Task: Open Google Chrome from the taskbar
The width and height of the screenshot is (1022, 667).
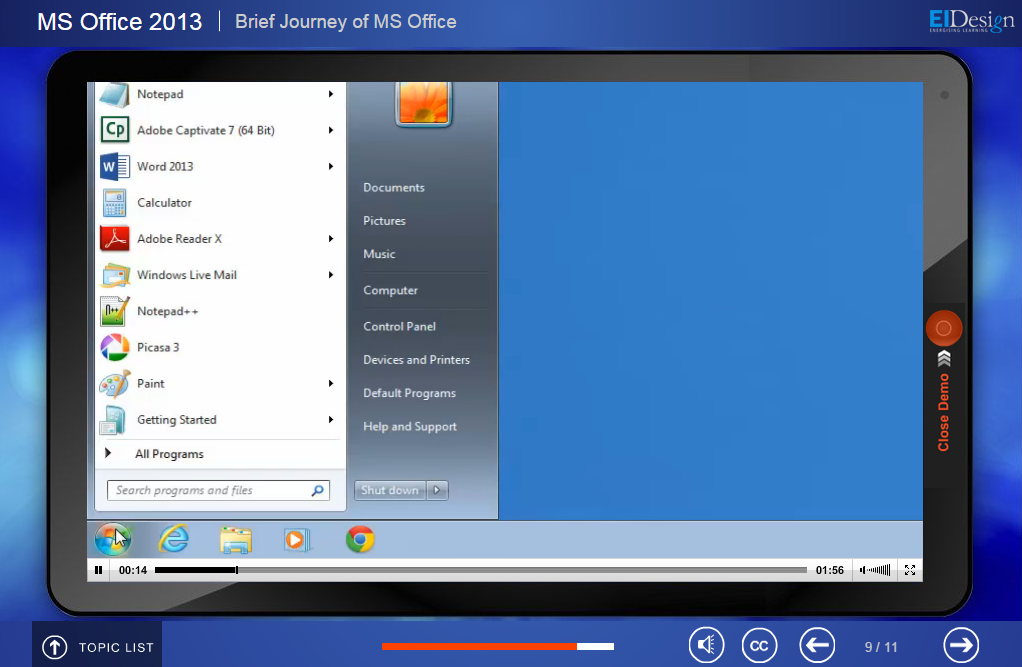Action: pos(360,539)
